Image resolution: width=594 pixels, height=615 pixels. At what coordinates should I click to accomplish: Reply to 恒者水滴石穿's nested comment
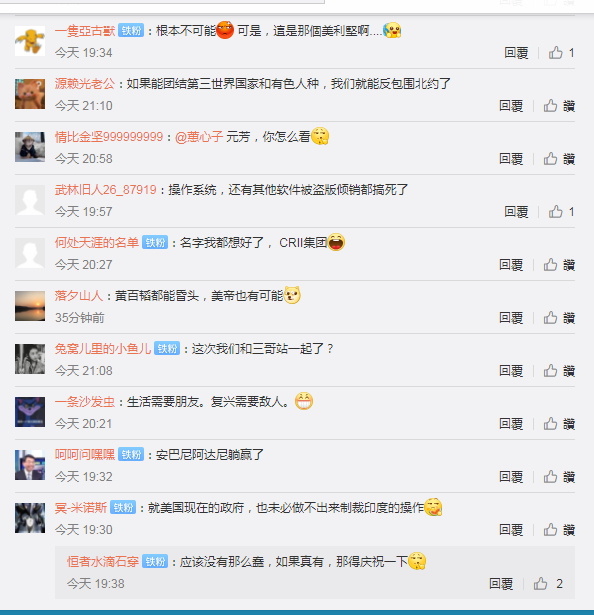(x=501, y=584)
